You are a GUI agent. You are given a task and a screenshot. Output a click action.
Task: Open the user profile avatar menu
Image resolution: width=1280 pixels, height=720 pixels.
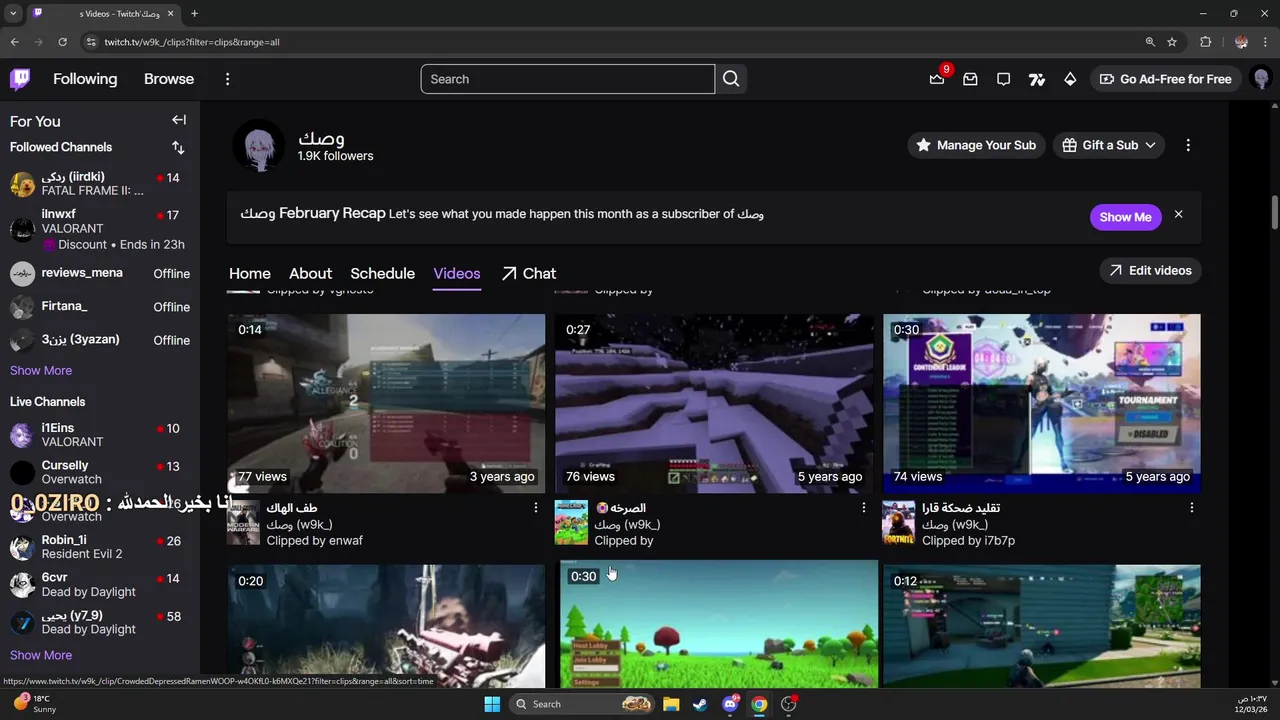coord(1261,79)
